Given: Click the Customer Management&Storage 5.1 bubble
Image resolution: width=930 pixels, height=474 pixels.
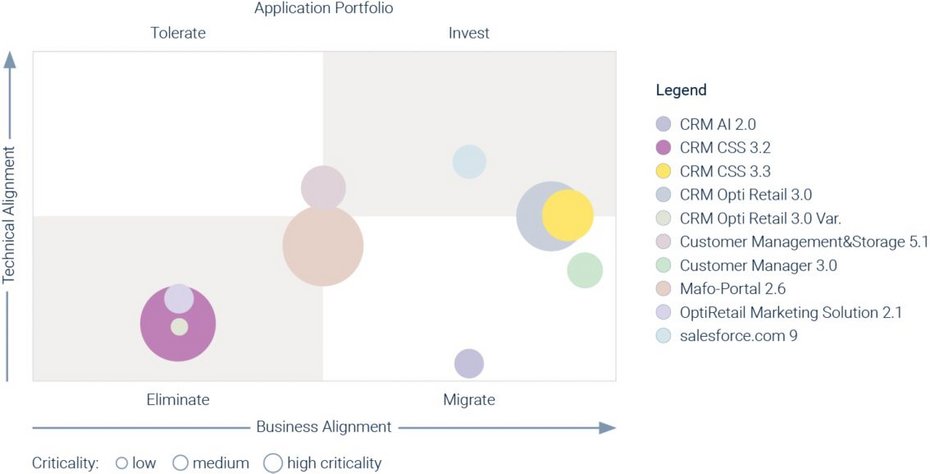Looking at the screenshot, I should [323, 185].
